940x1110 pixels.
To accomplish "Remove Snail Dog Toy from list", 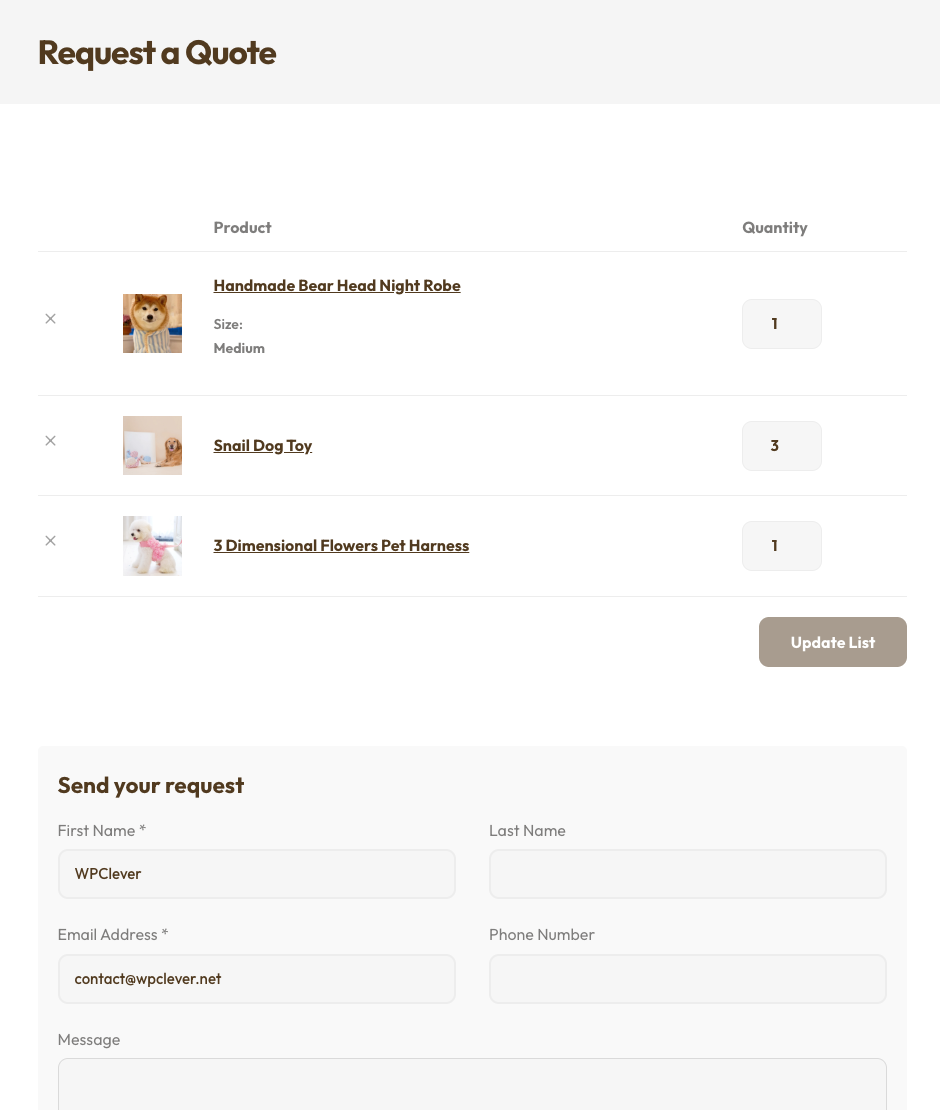I will (50, 441).
